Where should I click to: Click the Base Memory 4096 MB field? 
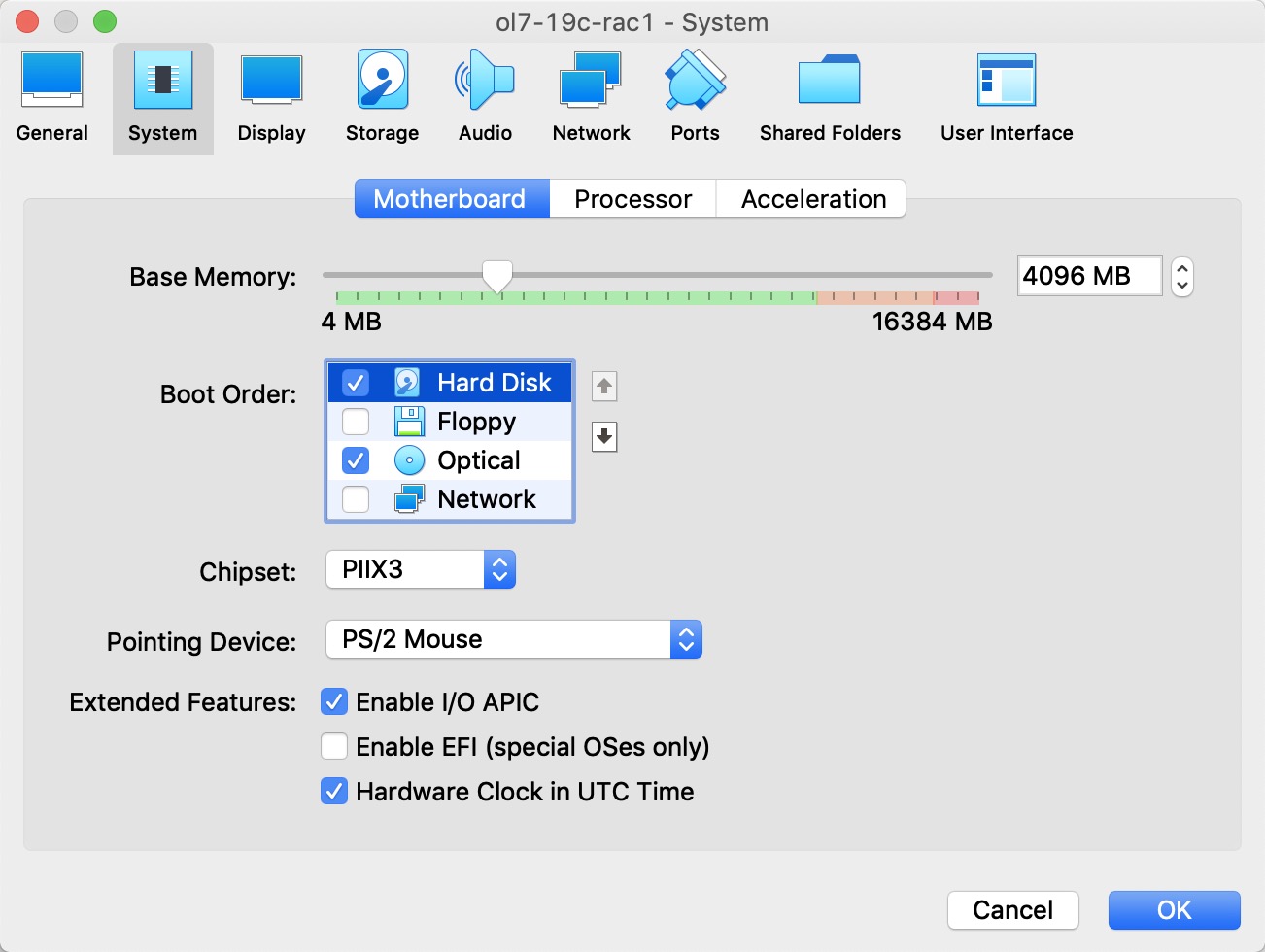coord(1089,276)
